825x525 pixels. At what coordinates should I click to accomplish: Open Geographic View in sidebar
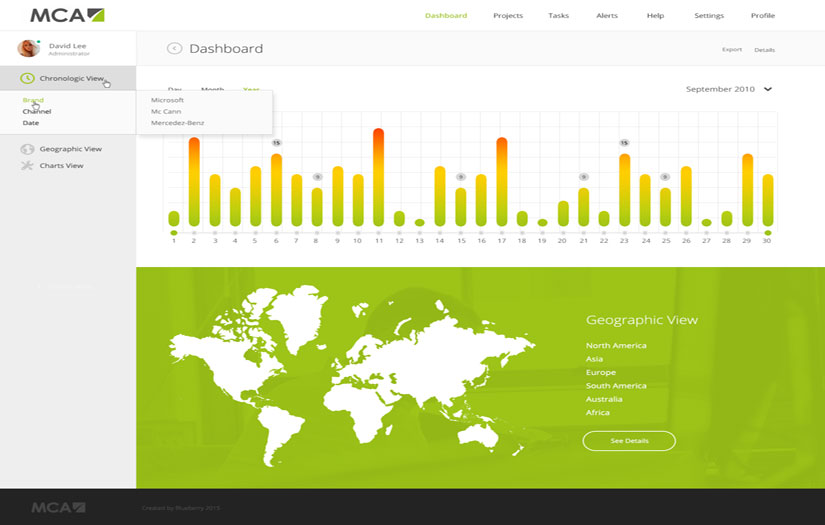71,149
